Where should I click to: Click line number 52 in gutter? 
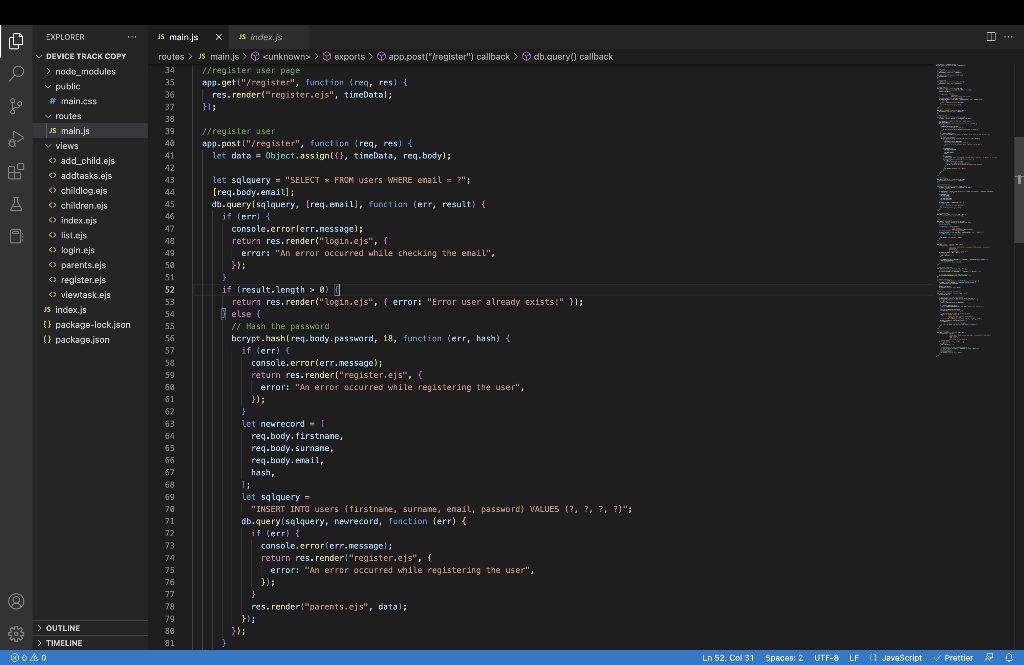pyautogui.click(x=170, y=290)
